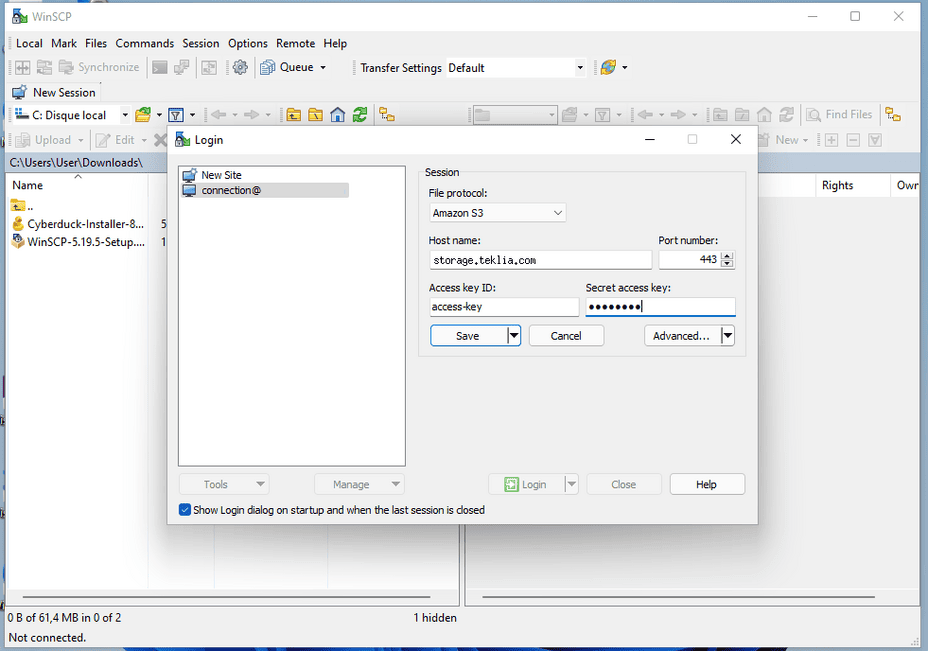Expand arrow next to the globe icon
Image resolution: width=928 pixels, height=651 pixels.
coord(624,67)
